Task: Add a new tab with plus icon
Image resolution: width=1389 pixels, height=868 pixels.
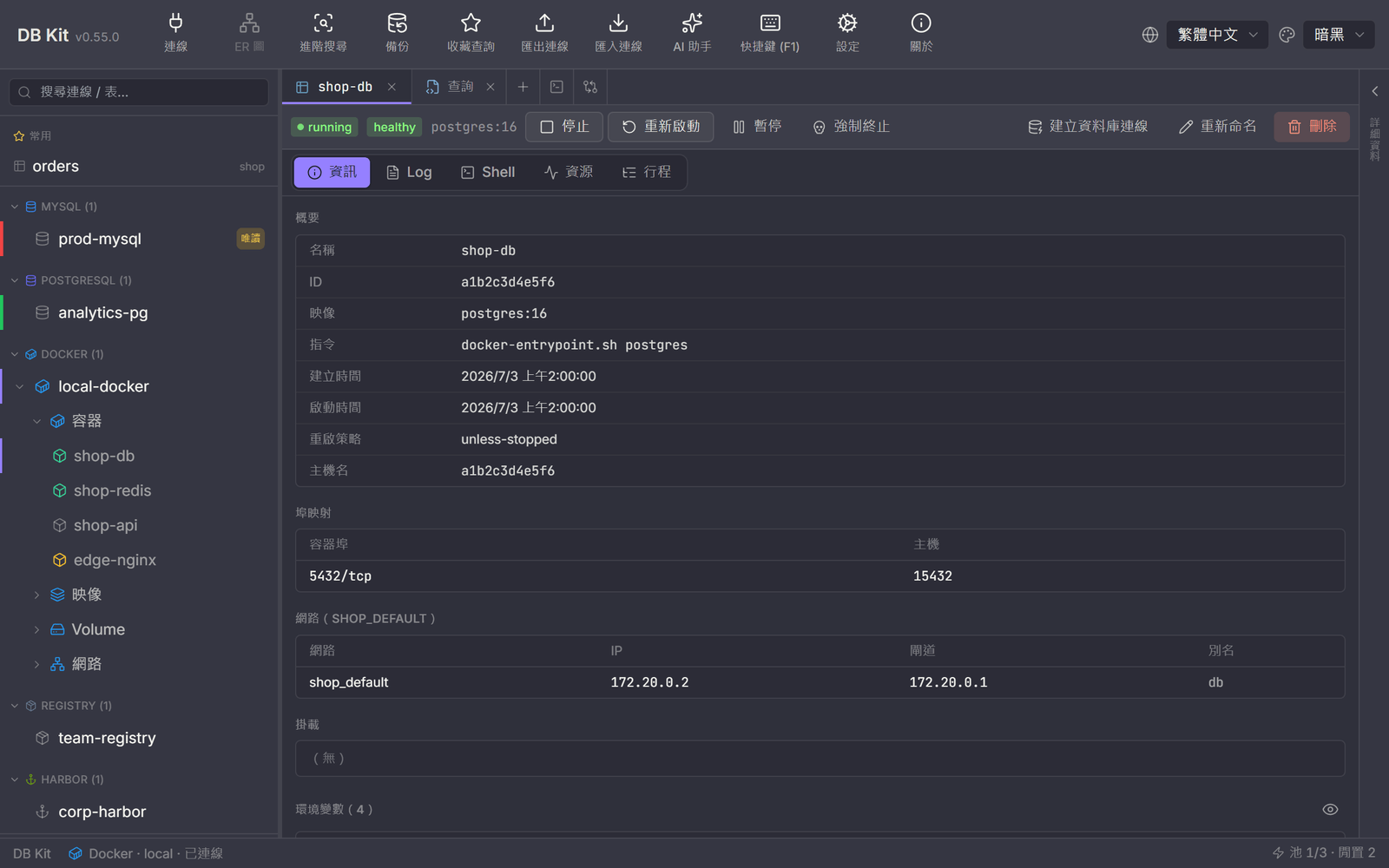Action: 523,87
